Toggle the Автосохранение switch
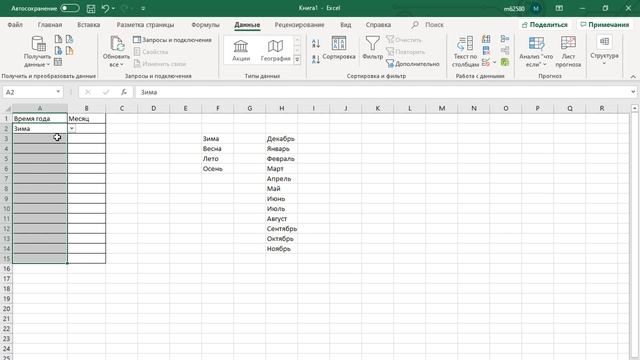 click(x=69, y=8)
